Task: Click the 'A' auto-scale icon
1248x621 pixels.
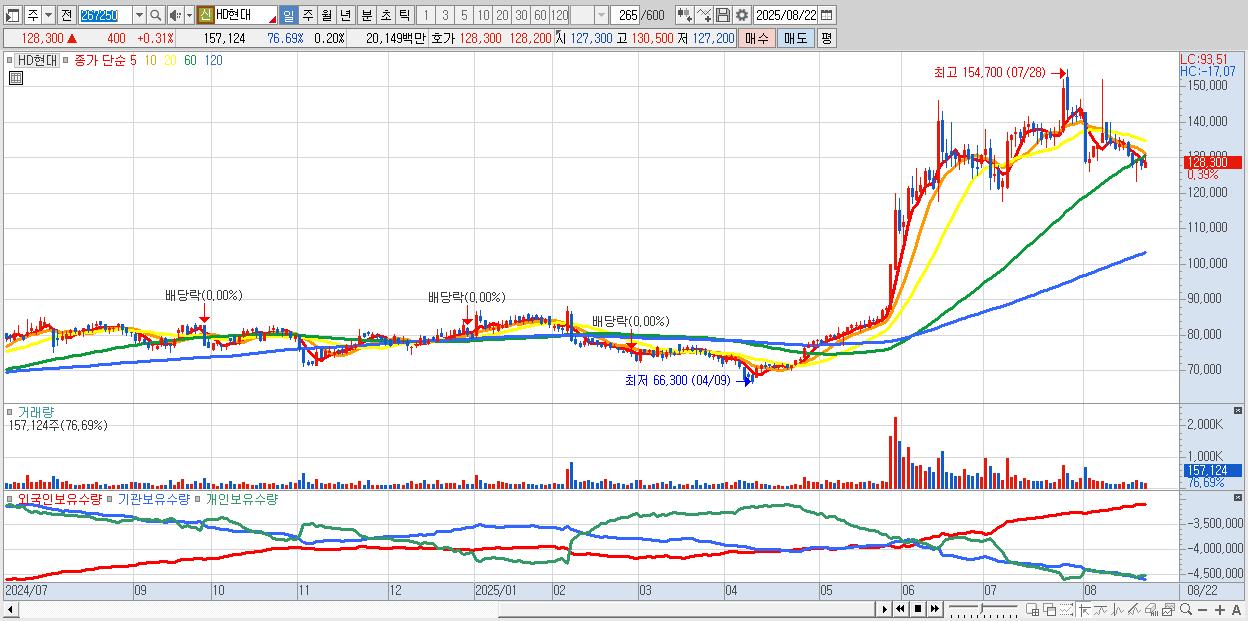Action: click(1236, 610)
